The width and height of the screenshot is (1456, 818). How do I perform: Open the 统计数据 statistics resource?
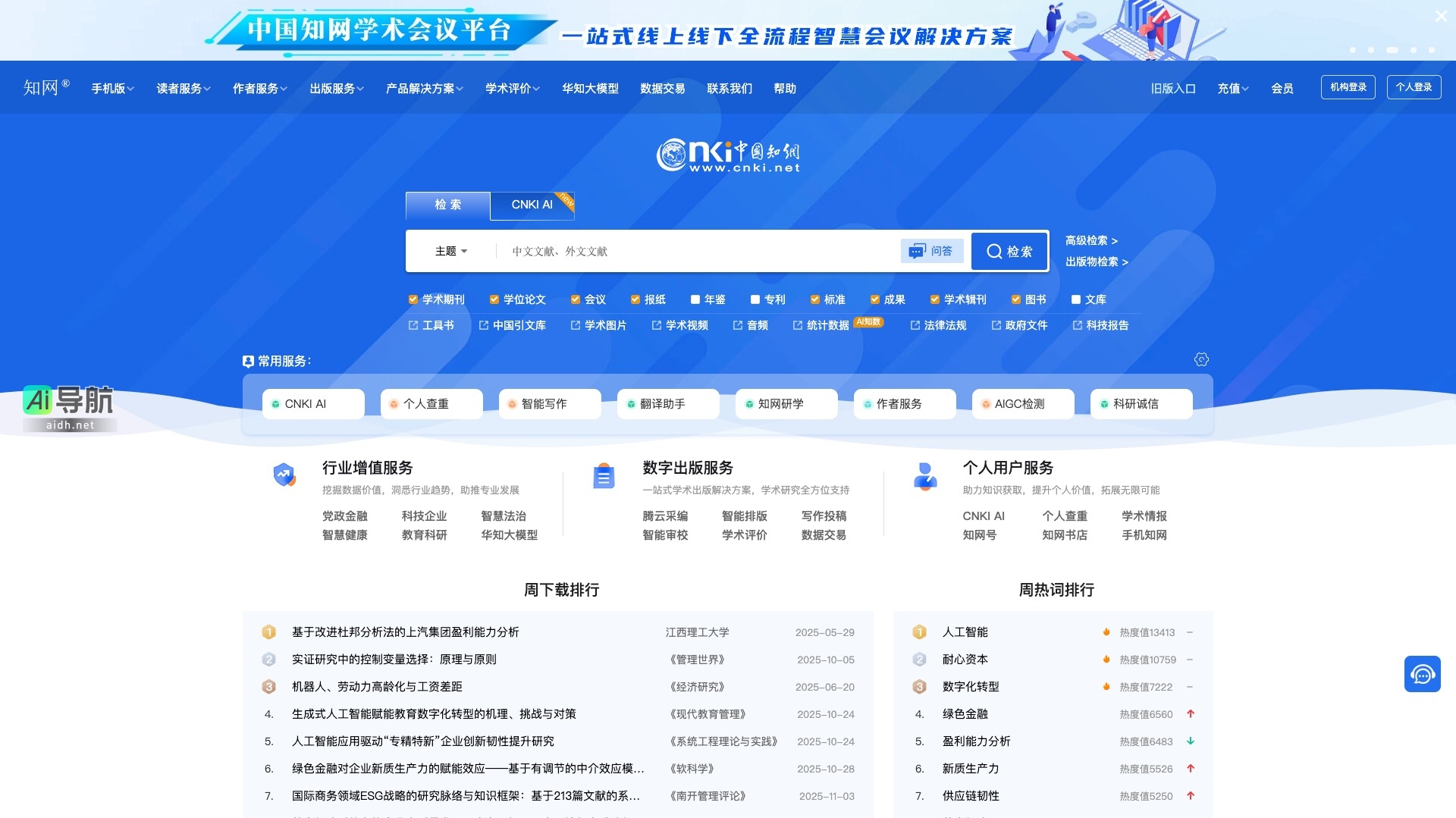click(827, 325)
